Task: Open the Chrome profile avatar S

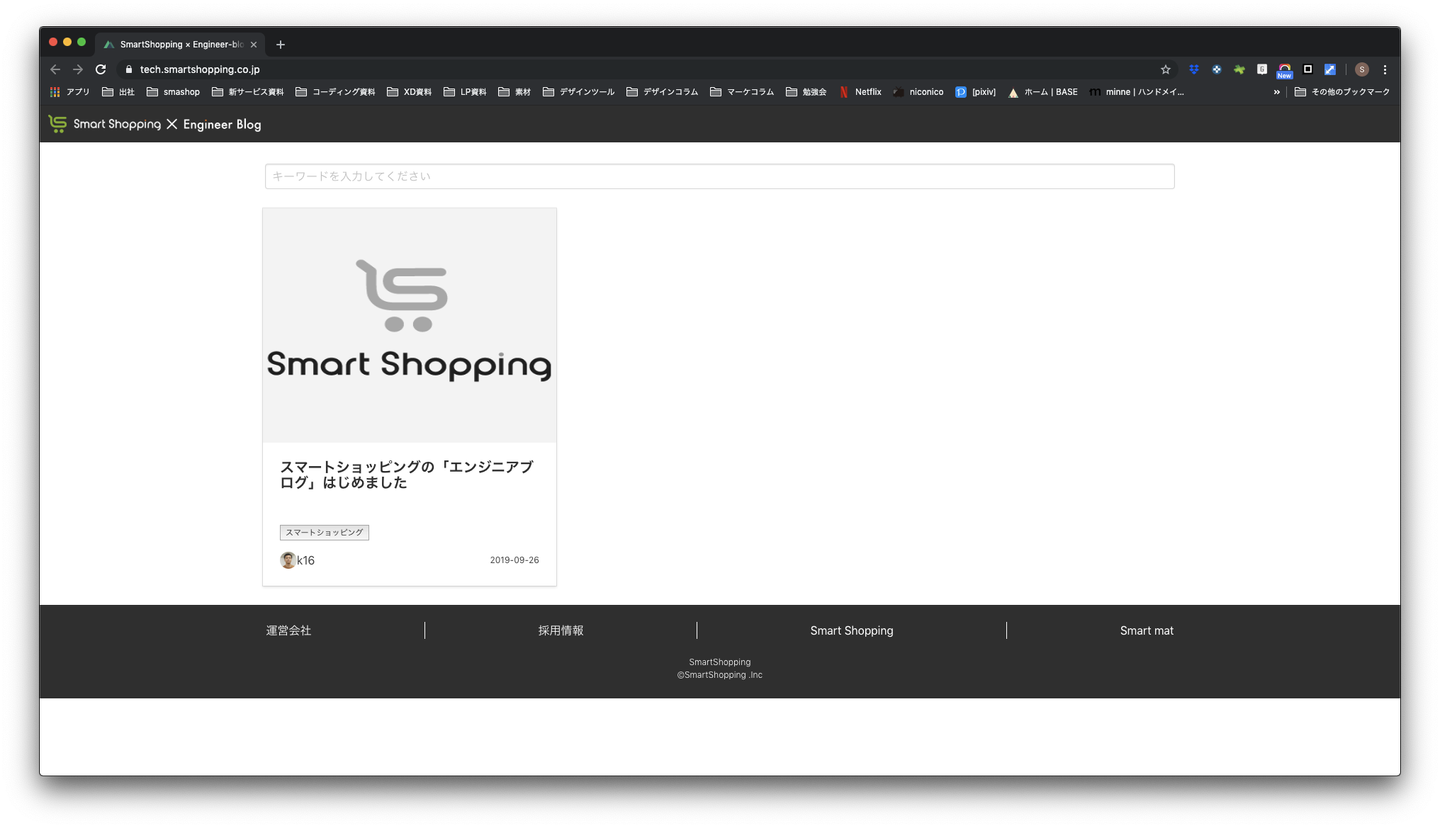Action: tap(1361, 70)
